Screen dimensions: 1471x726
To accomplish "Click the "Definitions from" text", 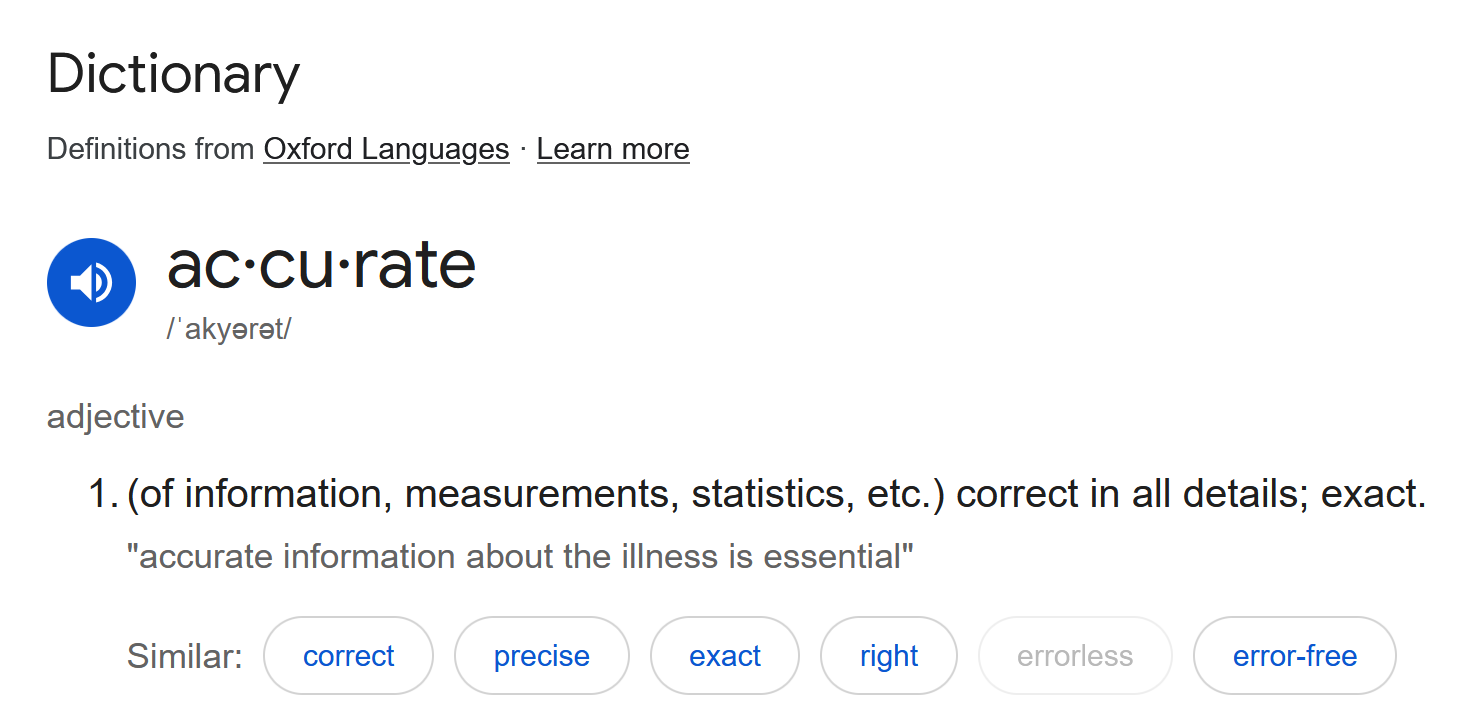I will [150, 149].
